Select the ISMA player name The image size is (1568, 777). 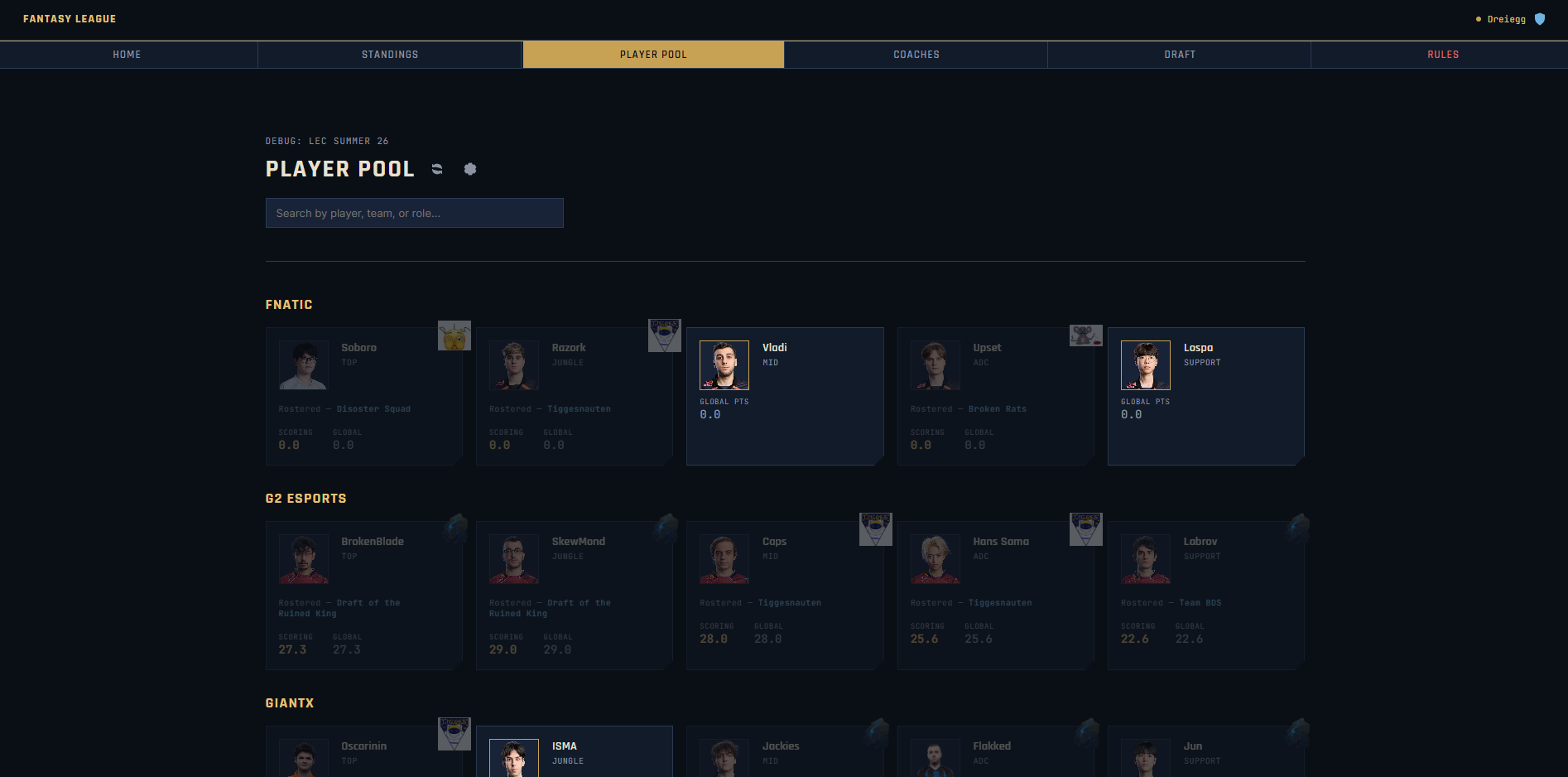coord(565,746)
